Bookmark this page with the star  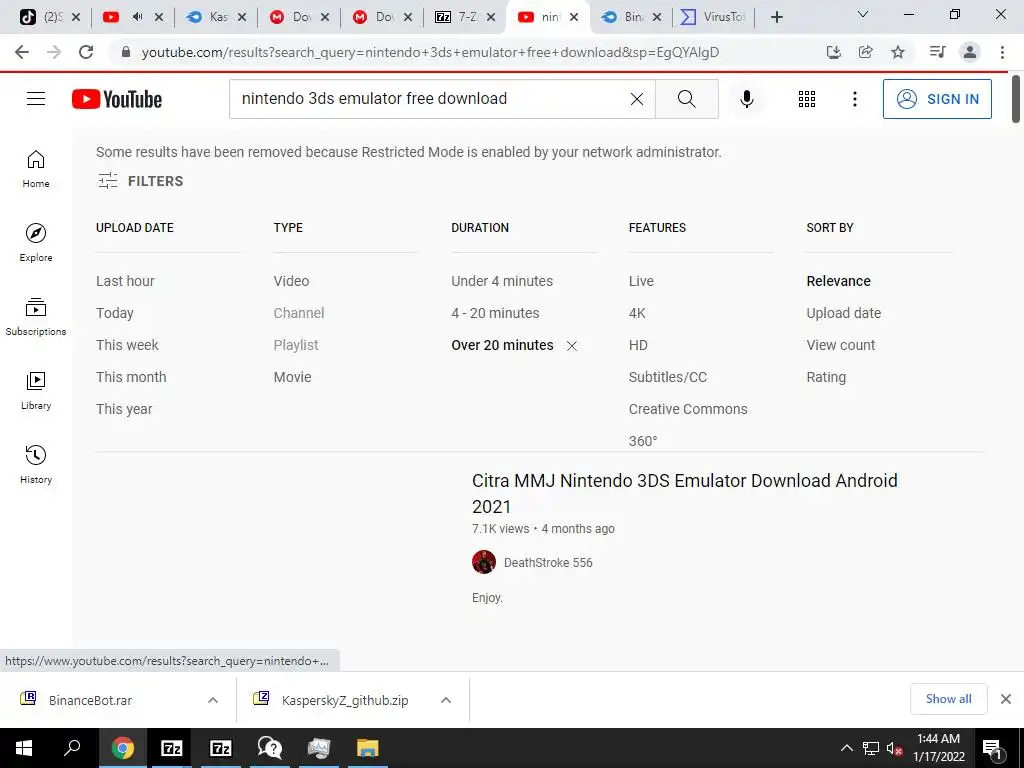(x=898, y=52)
